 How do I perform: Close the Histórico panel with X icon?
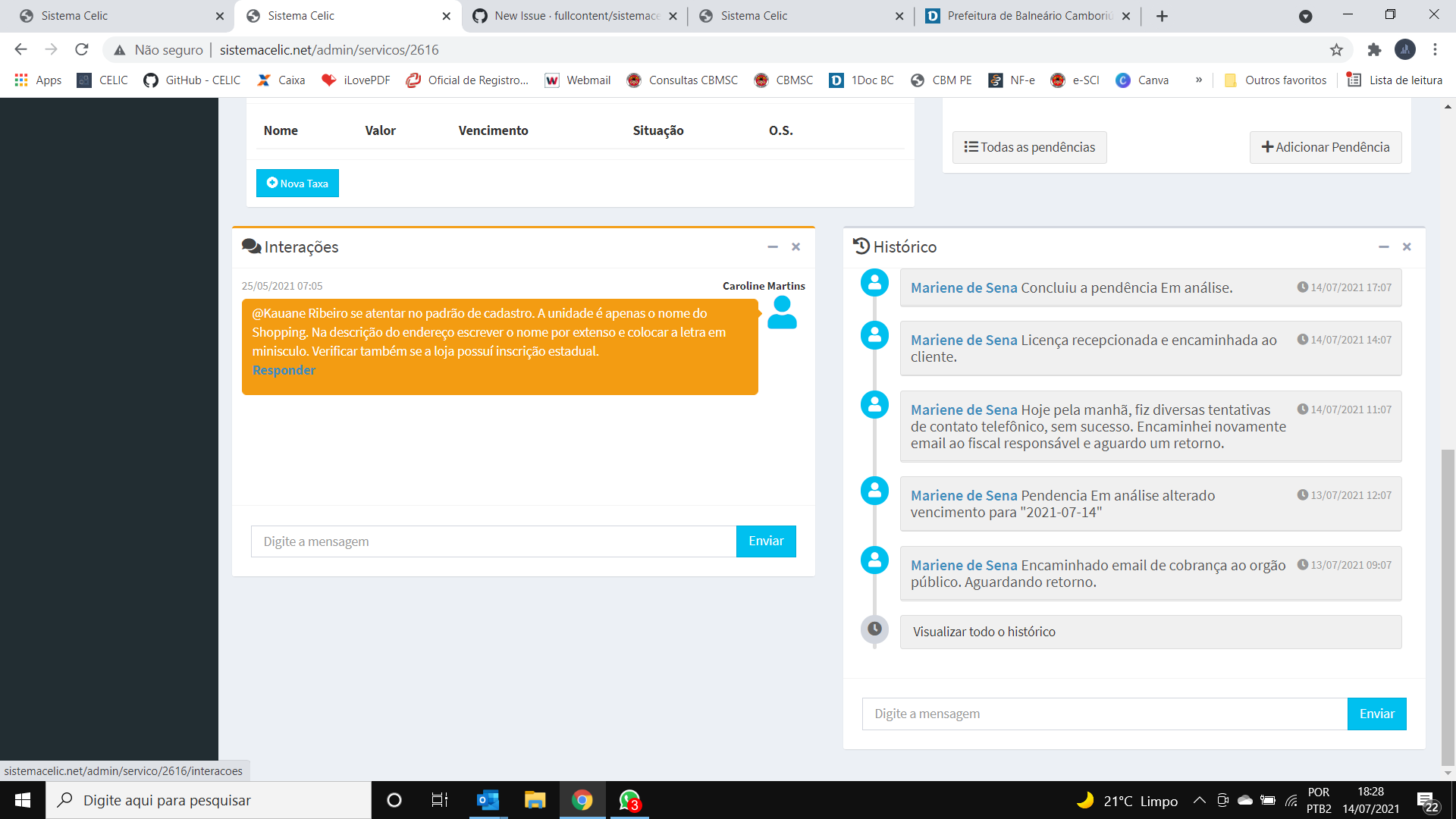tap(1407, 247)
